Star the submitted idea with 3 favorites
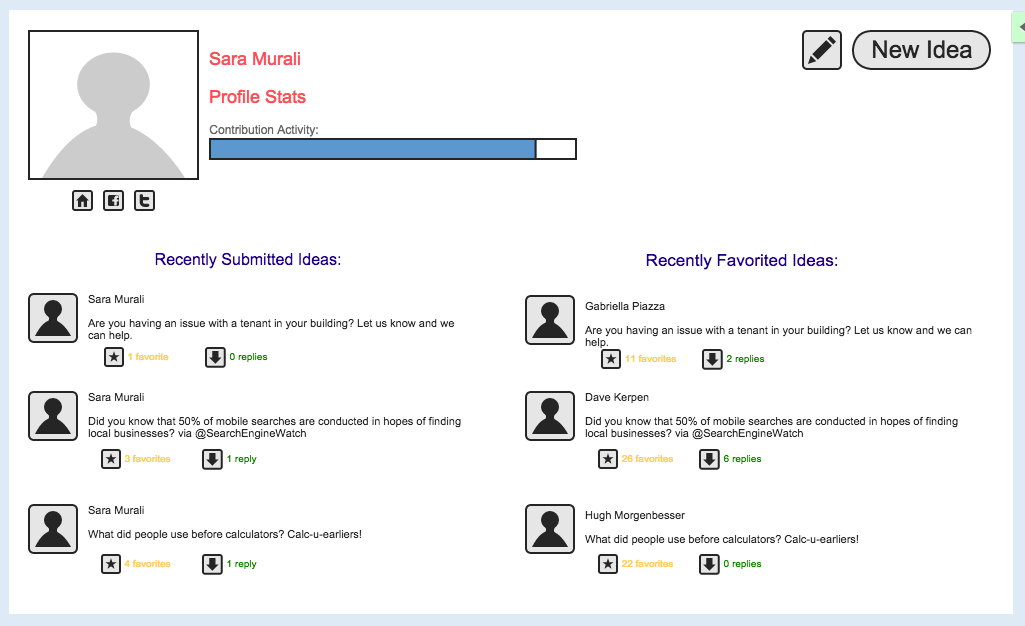This screenshot has height=626, width=1025. point(111,459)
